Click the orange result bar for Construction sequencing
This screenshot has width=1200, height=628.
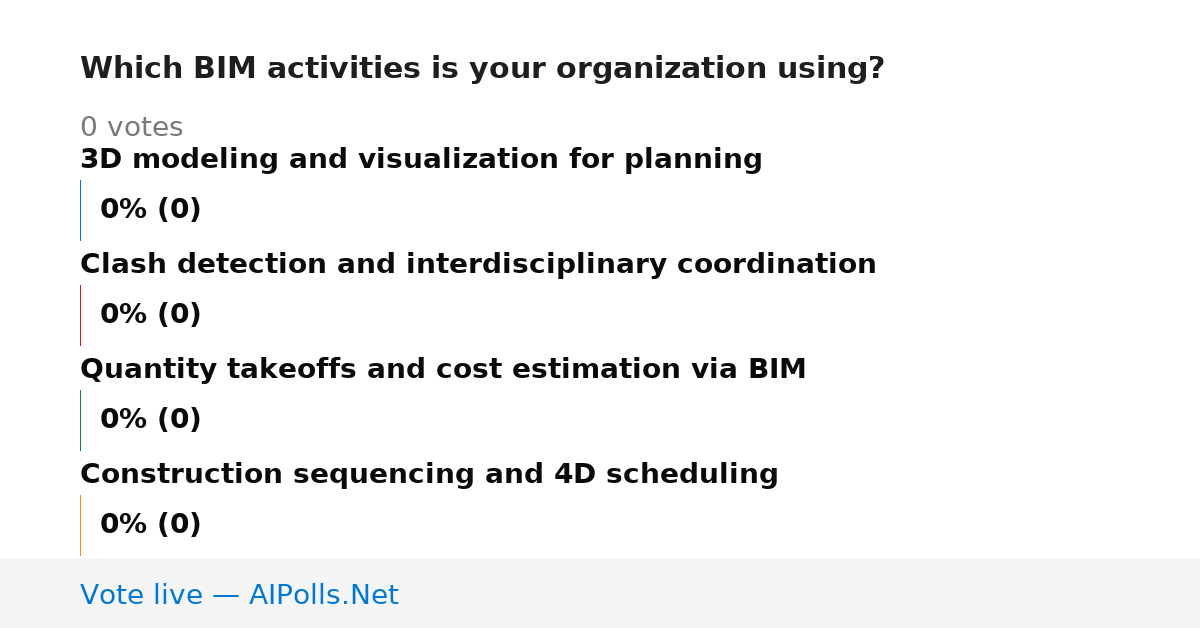click(80, 525)
